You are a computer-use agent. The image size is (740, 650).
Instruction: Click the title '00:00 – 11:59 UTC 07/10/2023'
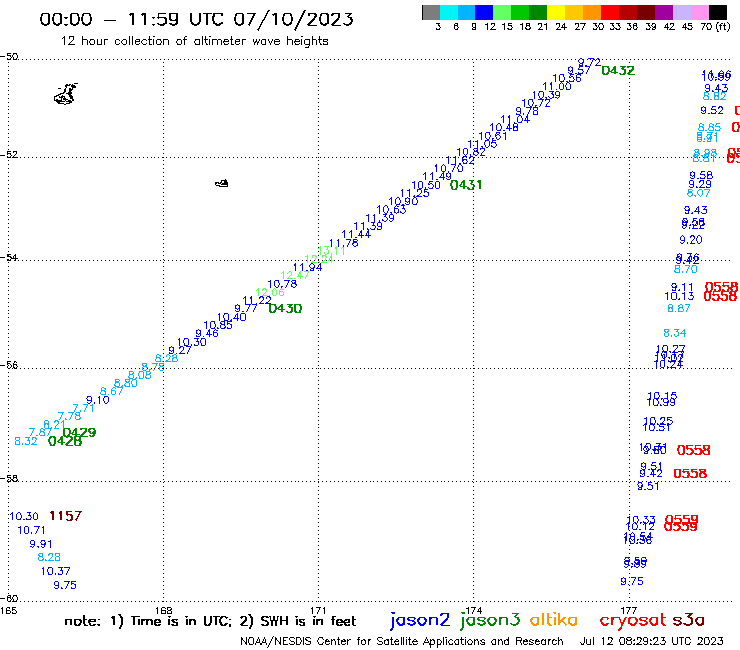click(196, 19)
